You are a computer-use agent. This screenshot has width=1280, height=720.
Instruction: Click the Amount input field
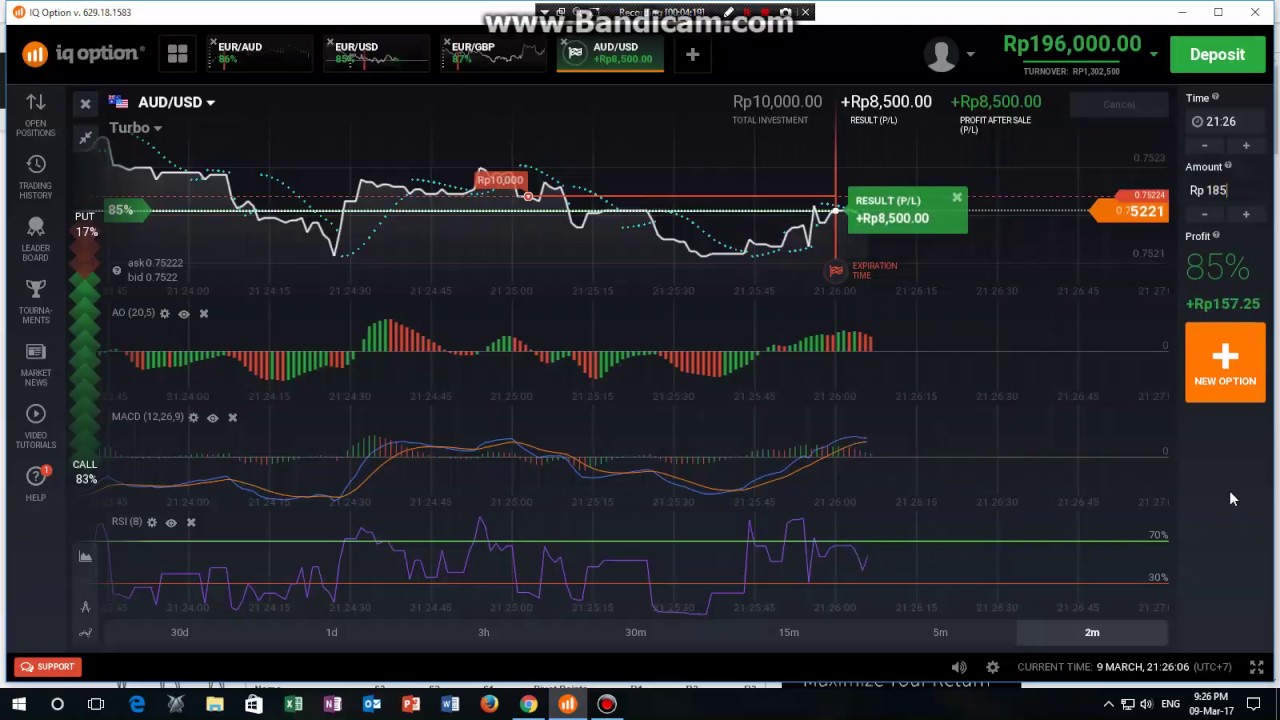click(x=1225, y=190)
